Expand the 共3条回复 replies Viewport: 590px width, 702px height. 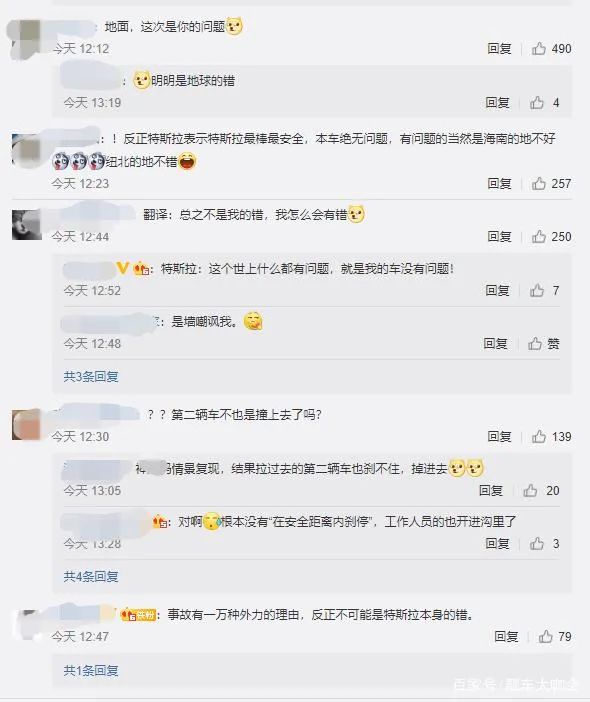(x=91, y=377)
